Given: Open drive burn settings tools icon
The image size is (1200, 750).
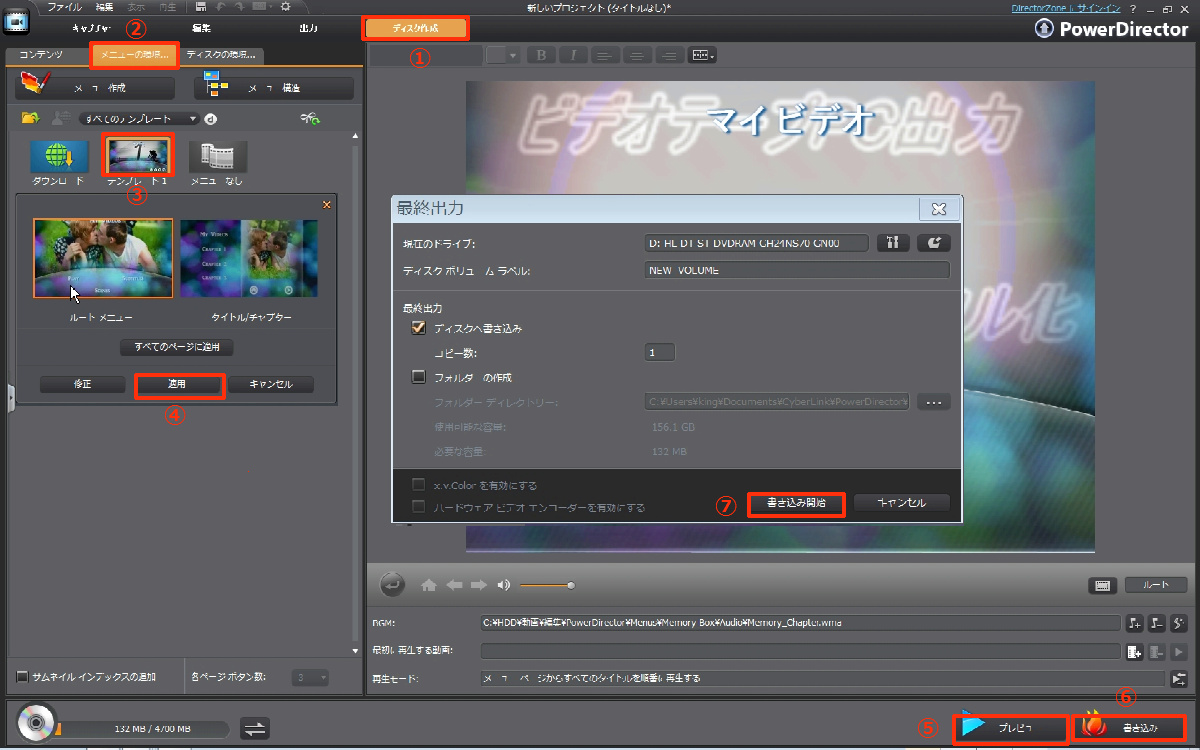Looking at the screenshot, I should tap(892, 243).
